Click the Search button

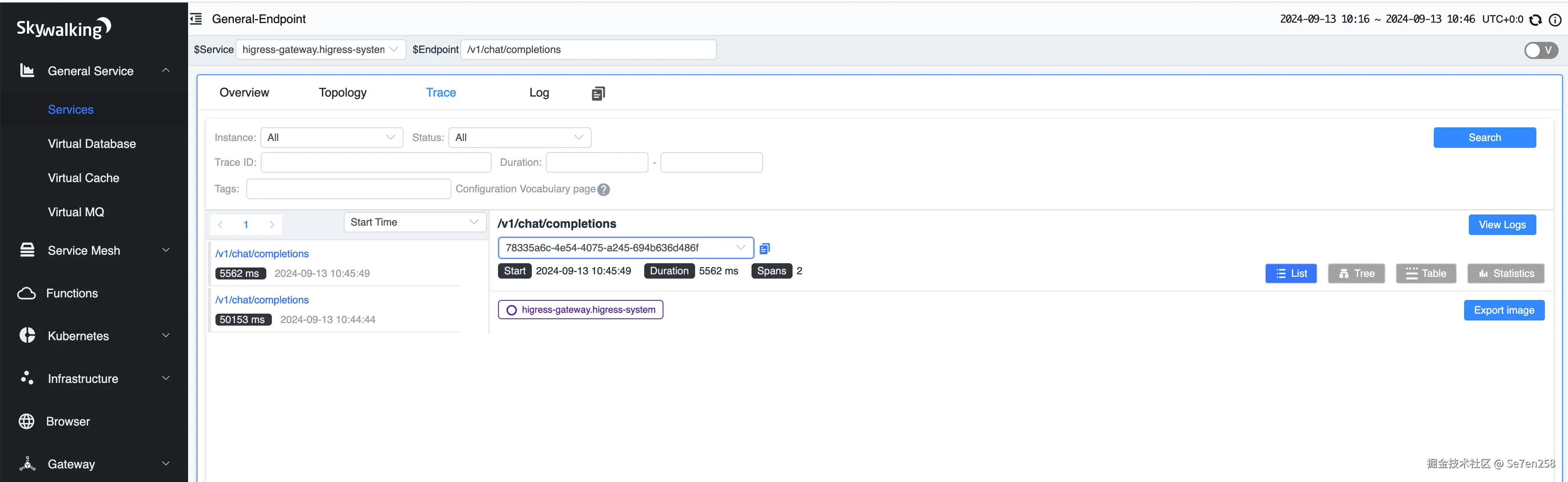(x=1484, y=138)
